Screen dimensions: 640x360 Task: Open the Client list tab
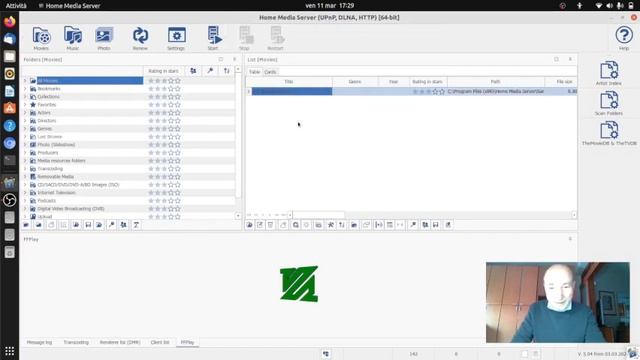click(x=160, y=342)
